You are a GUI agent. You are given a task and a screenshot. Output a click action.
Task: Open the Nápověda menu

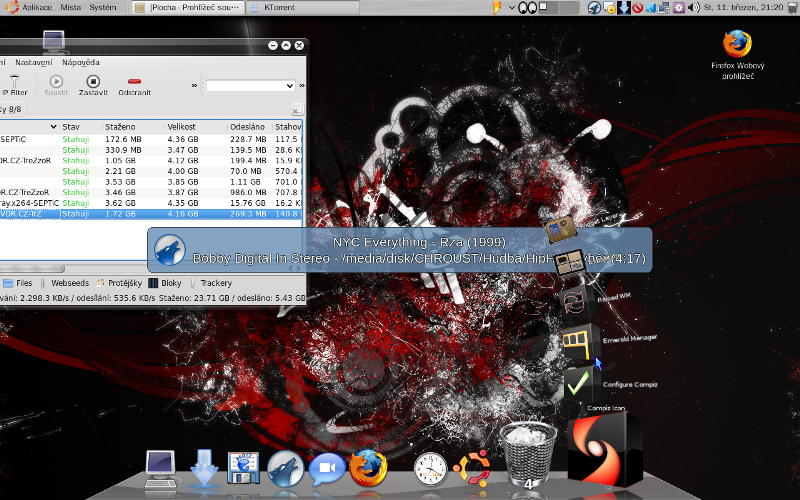click(82, 62)
